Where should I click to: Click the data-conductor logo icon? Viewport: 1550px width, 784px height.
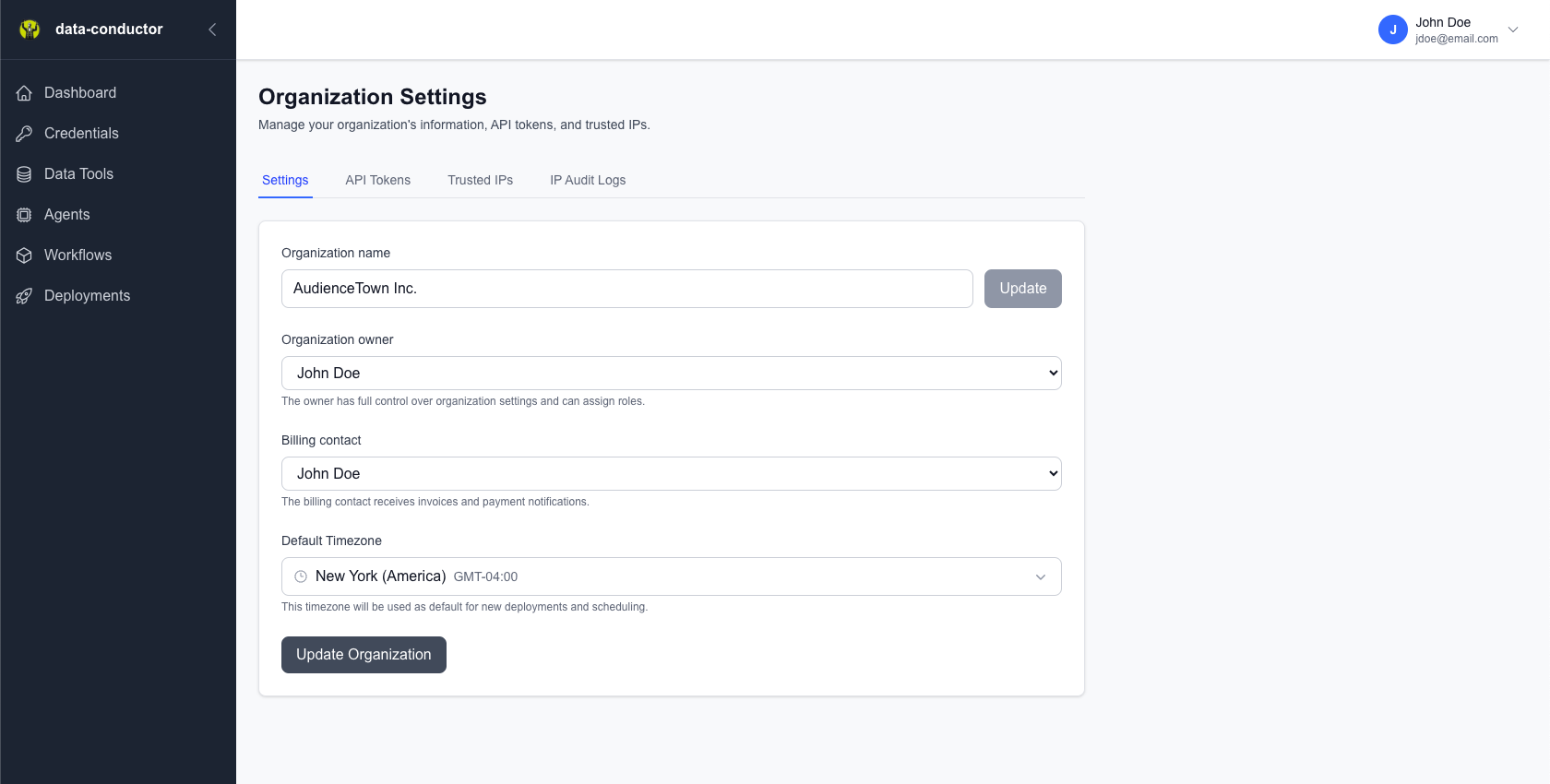[x=30, y=30]
